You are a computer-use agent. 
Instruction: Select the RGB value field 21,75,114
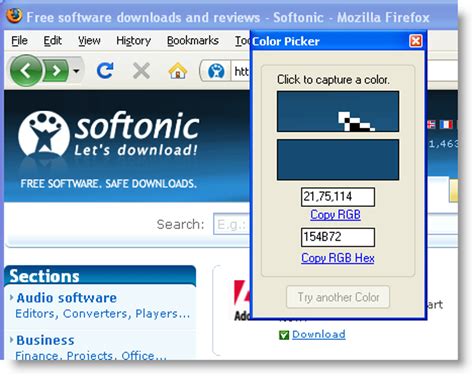(338, 197)
